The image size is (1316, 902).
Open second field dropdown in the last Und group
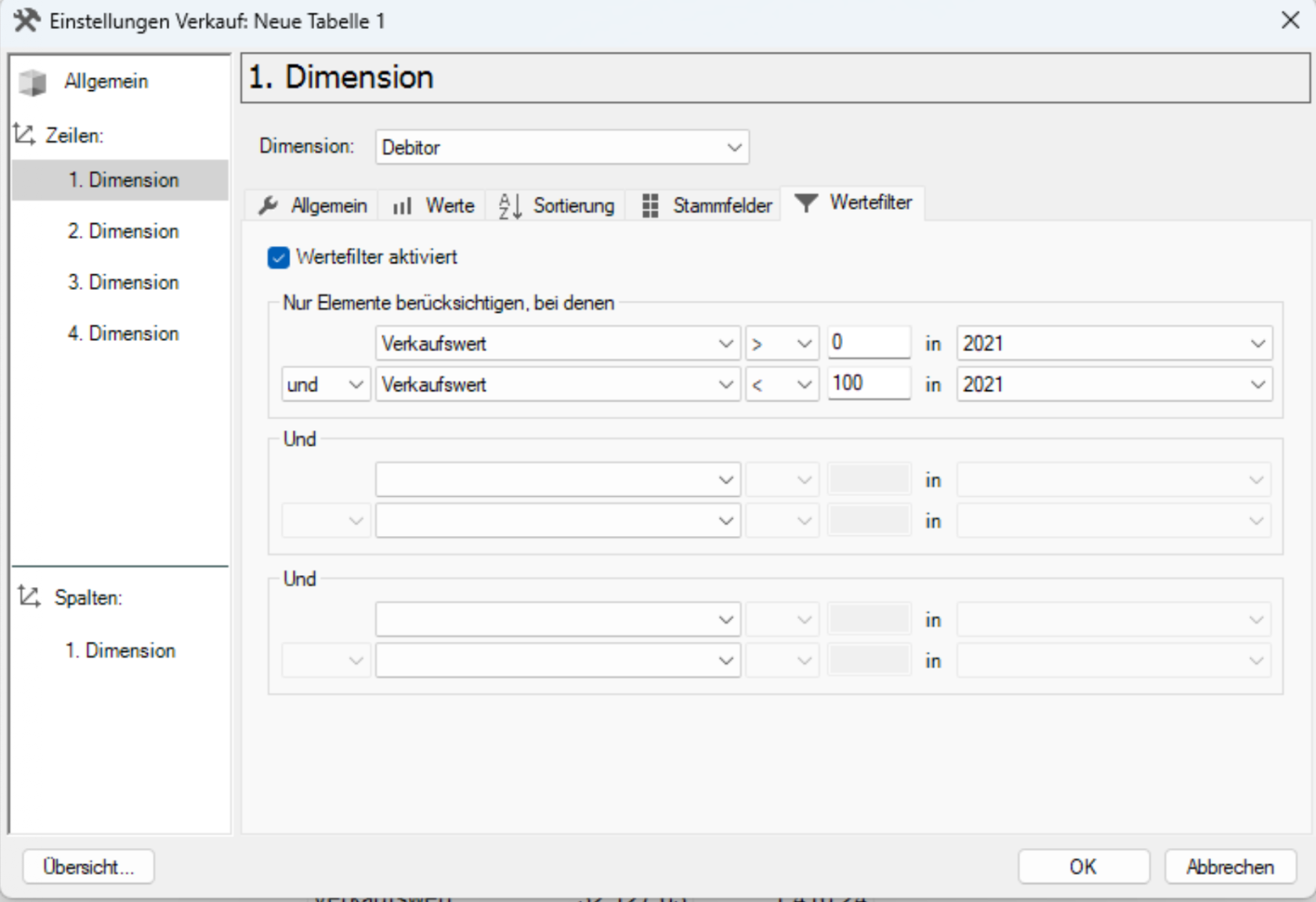coord(558,660)
